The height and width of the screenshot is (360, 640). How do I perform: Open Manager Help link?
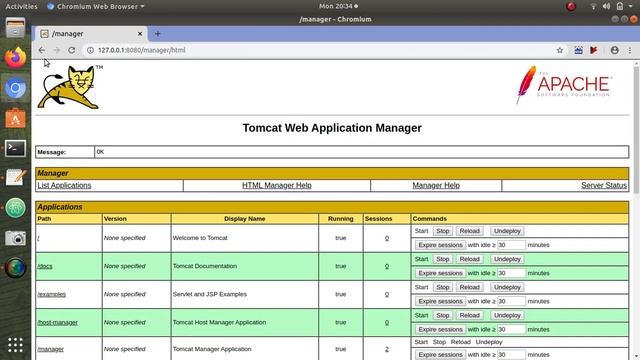[x=436, y=185]
